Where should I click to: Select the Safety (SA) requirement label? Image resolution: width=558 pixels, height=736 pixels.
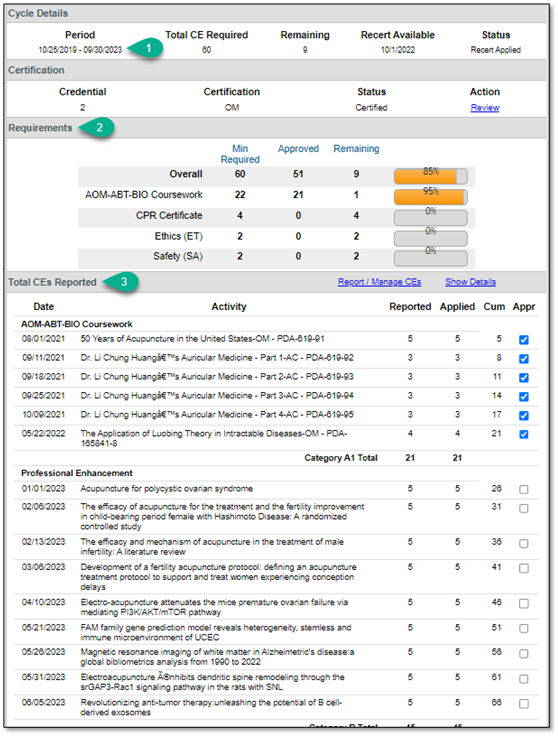point(178,256)
